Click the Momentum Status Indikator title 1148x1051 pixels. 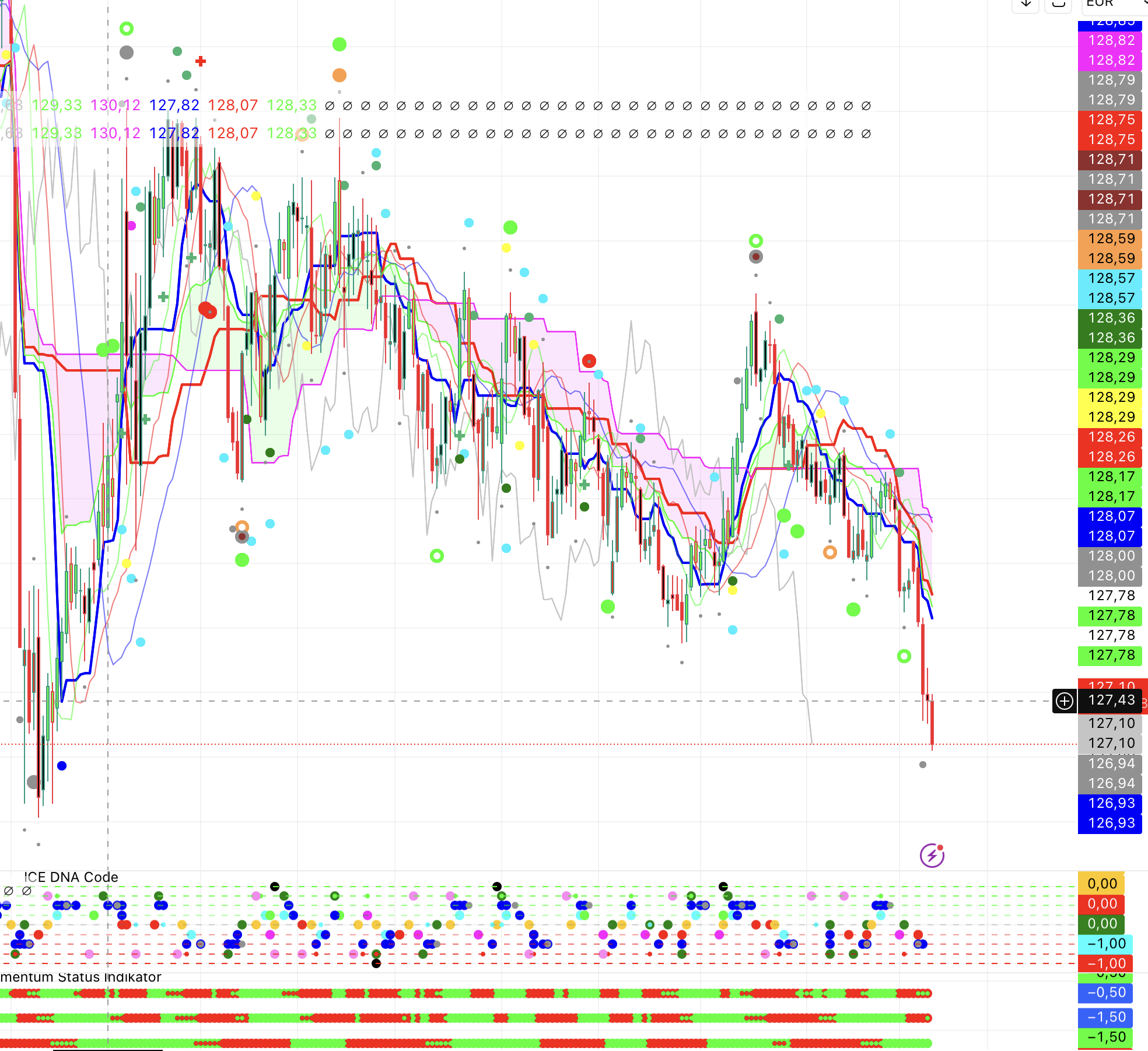tap(80, 977)
